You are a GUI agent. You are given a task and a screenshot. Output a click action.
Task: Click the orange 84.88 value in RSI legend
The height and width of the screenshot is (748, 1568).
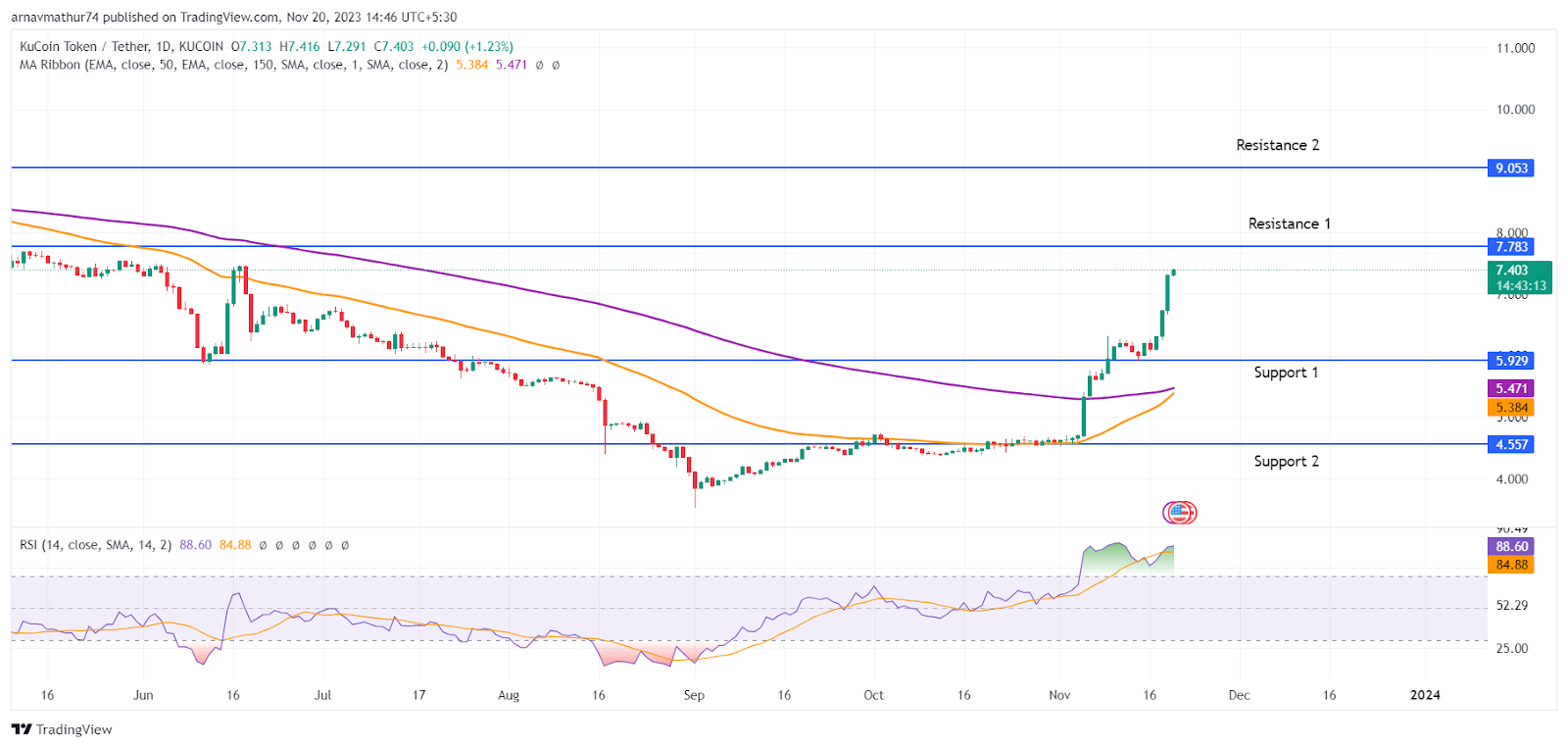click(x=235, y=545)
